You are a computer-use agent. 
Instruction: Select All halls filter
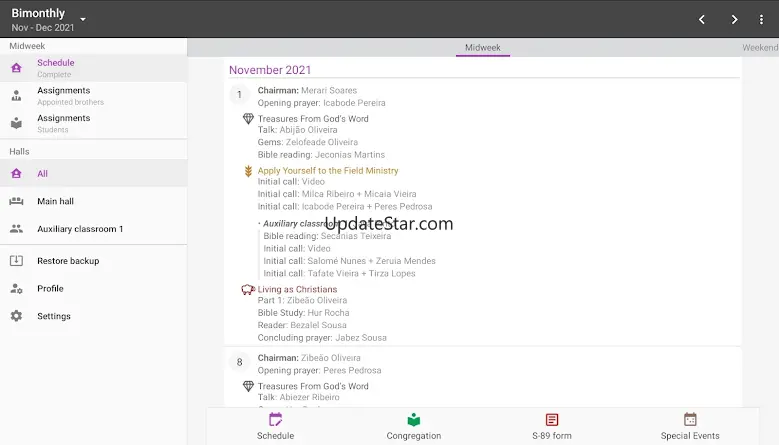[x=93, y=173]
